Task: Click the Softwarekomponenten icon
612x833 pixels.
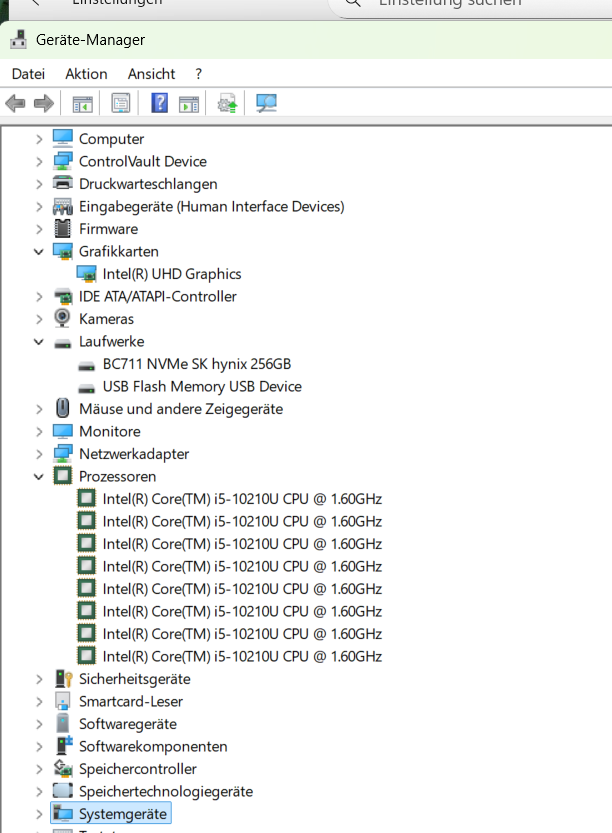Action: coord(64,745)
